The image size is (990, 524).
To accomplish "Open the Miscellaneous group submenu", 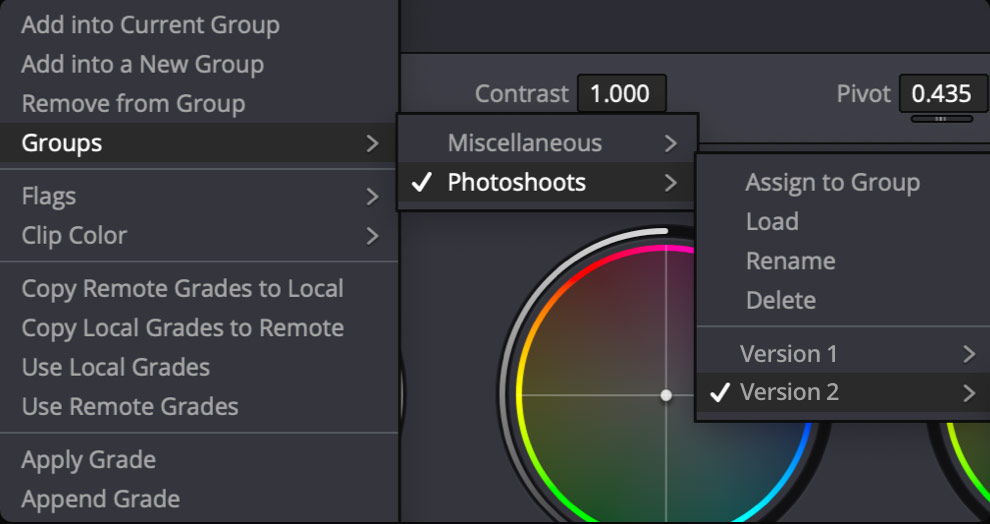I will (547, 143).
